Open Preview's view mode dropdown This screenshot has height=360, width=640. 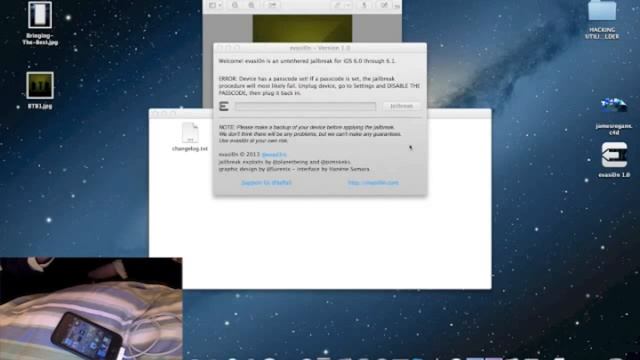pyautogui.click(x=215, y=5)
